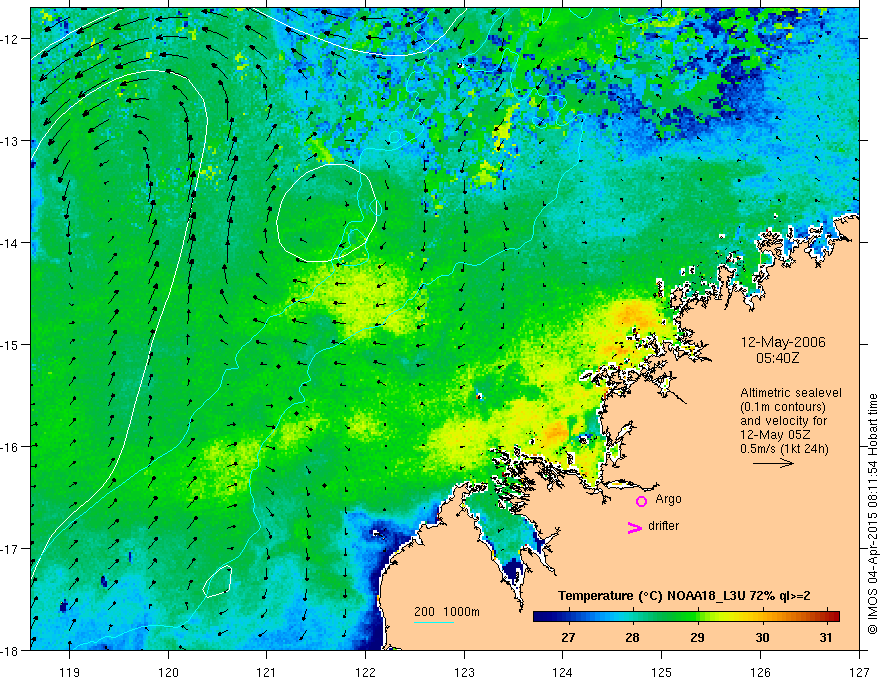Screen dimensions: 880x680
Task: Click latitude axis label -16
Action: (x=10, y=447)
